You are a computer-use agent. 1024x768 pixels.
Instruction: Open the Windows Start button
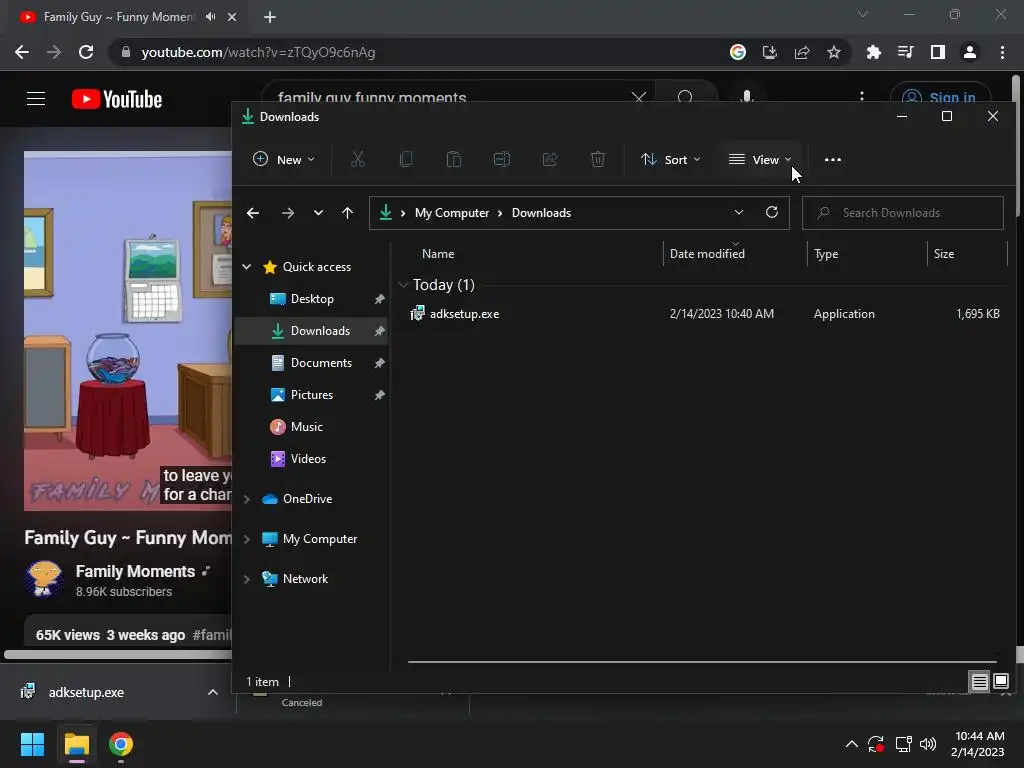32,744
